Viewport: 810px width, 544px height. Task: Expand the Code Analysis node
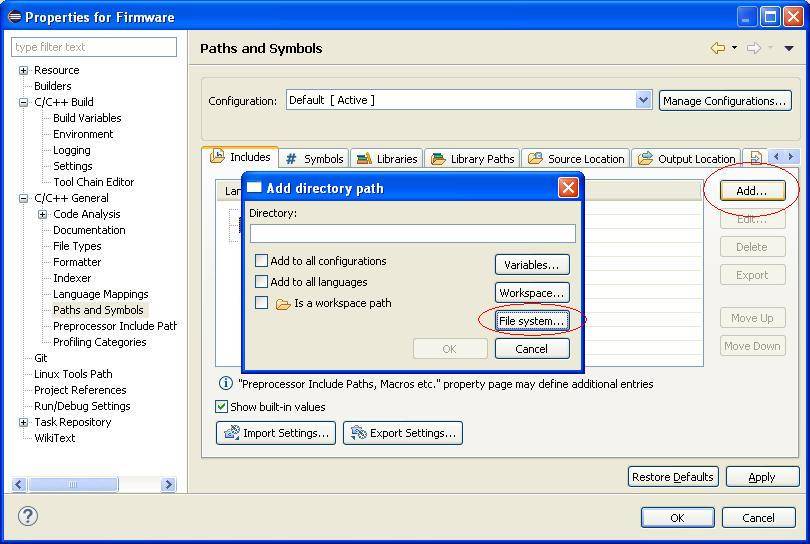(42, 214)
